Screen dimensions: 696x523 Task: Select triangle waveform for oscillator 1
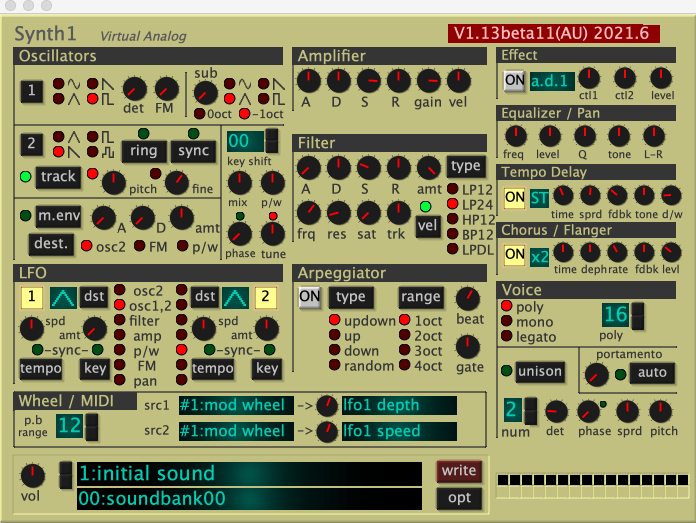point(59,99)
